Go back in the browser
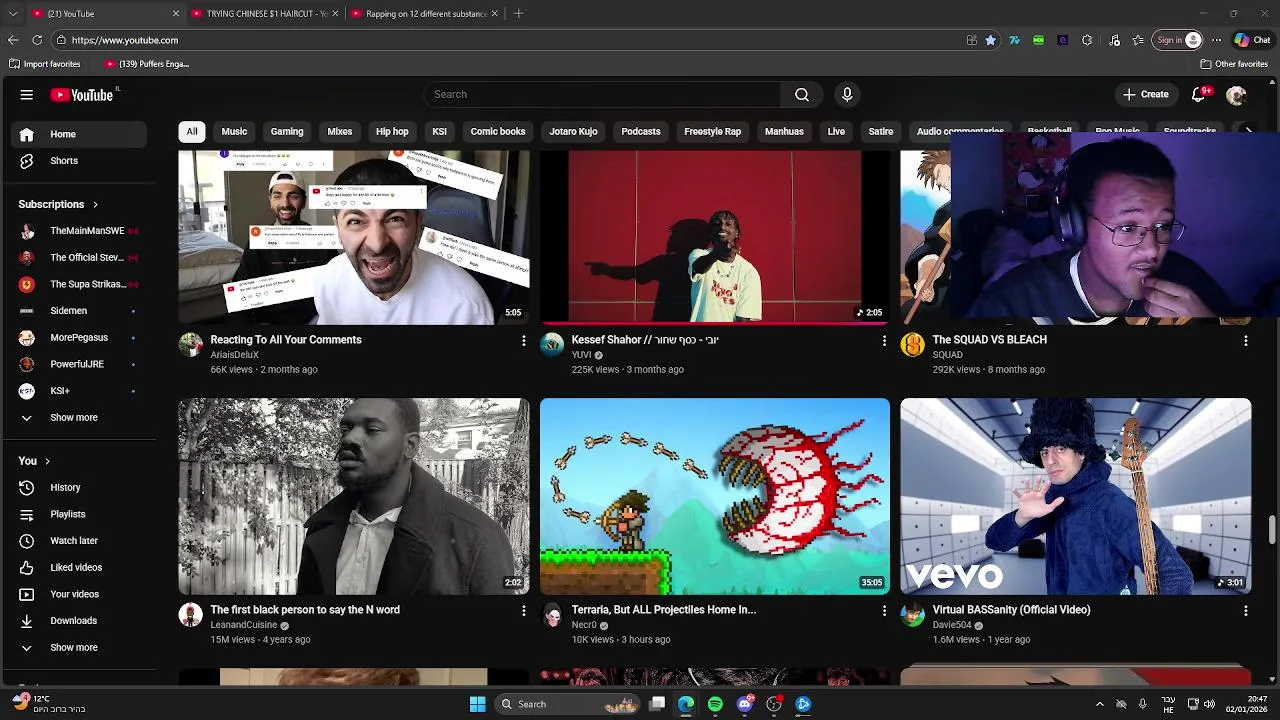Image resolution: width=1280 pixels, height=720 pixels. pyautogui.click(x=13, y=40)
